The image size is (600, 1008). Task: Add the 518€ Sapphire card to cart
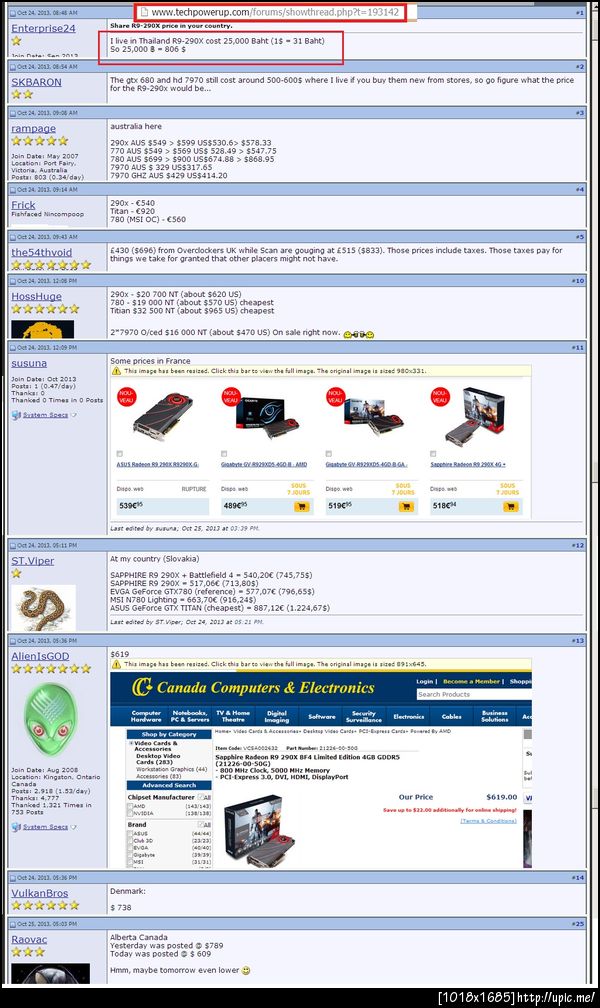[x=510, y=507]
